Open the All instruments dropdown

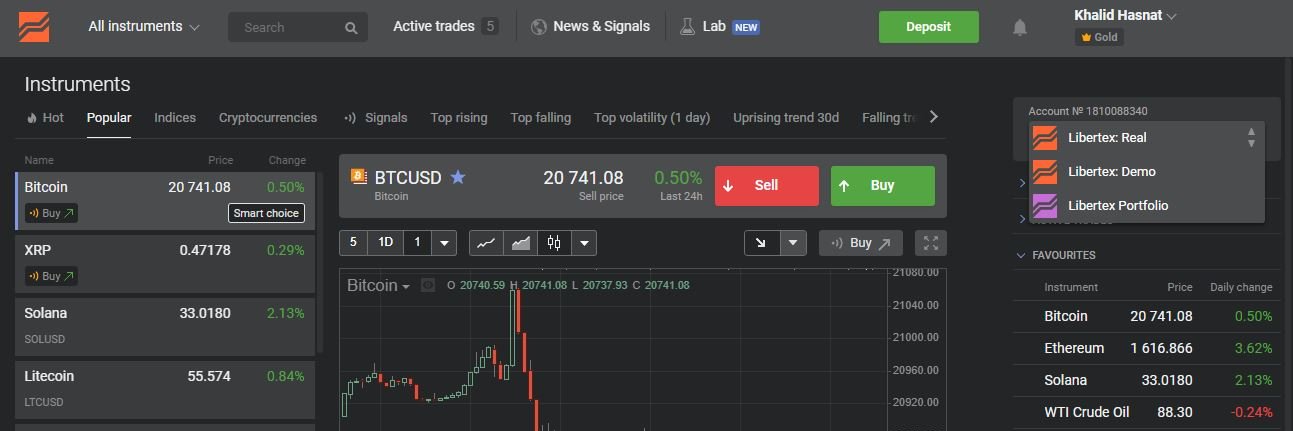coord(144,27)
